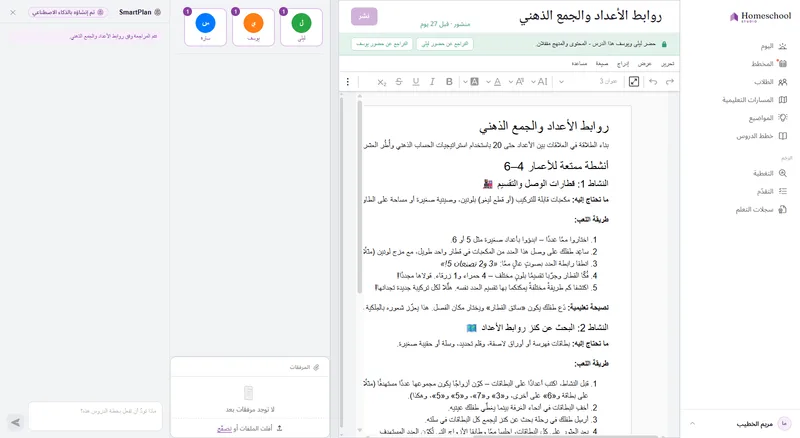Expand the مريم الخطيب user menu
This screenshot has height=438, width=800.
(x=692, y=423)
